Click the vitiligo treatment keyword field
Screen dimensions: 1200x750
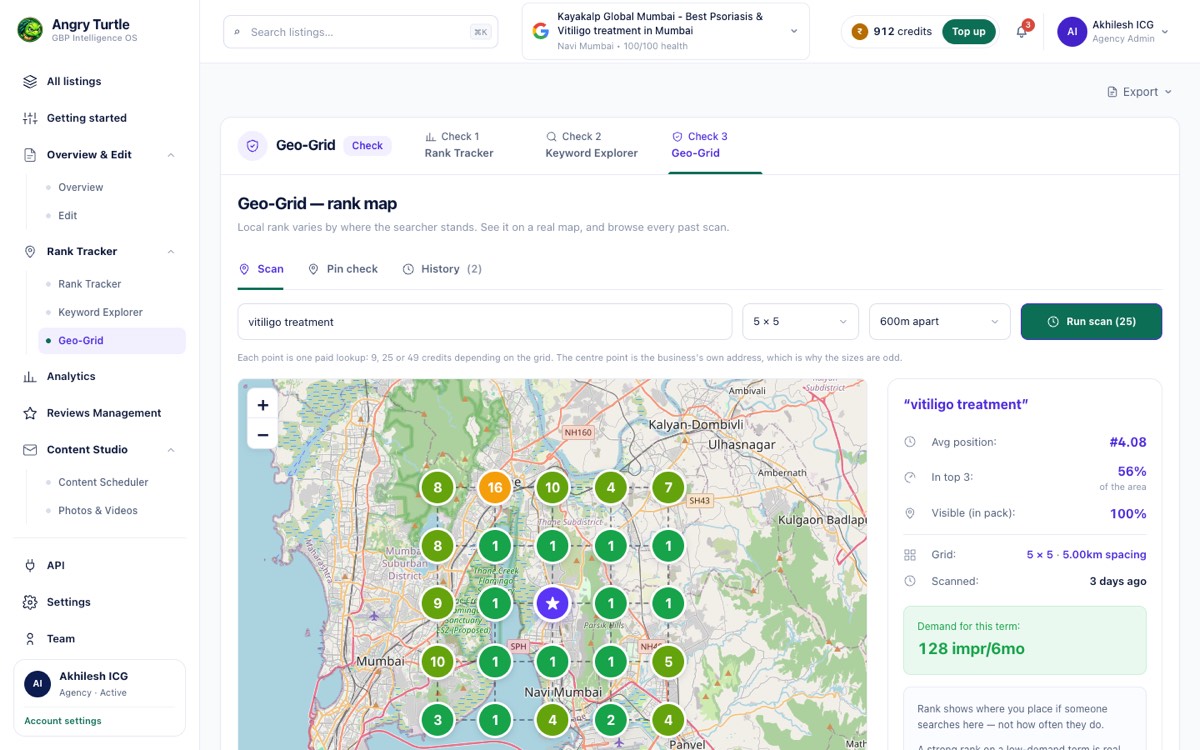click(485, 322)
